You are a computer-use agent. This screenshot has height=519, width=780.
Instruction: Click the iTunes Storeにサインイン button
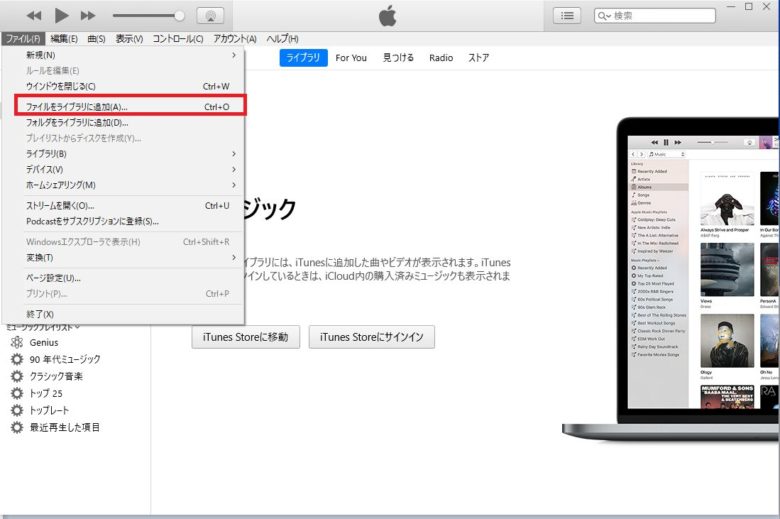pos(372,337)
